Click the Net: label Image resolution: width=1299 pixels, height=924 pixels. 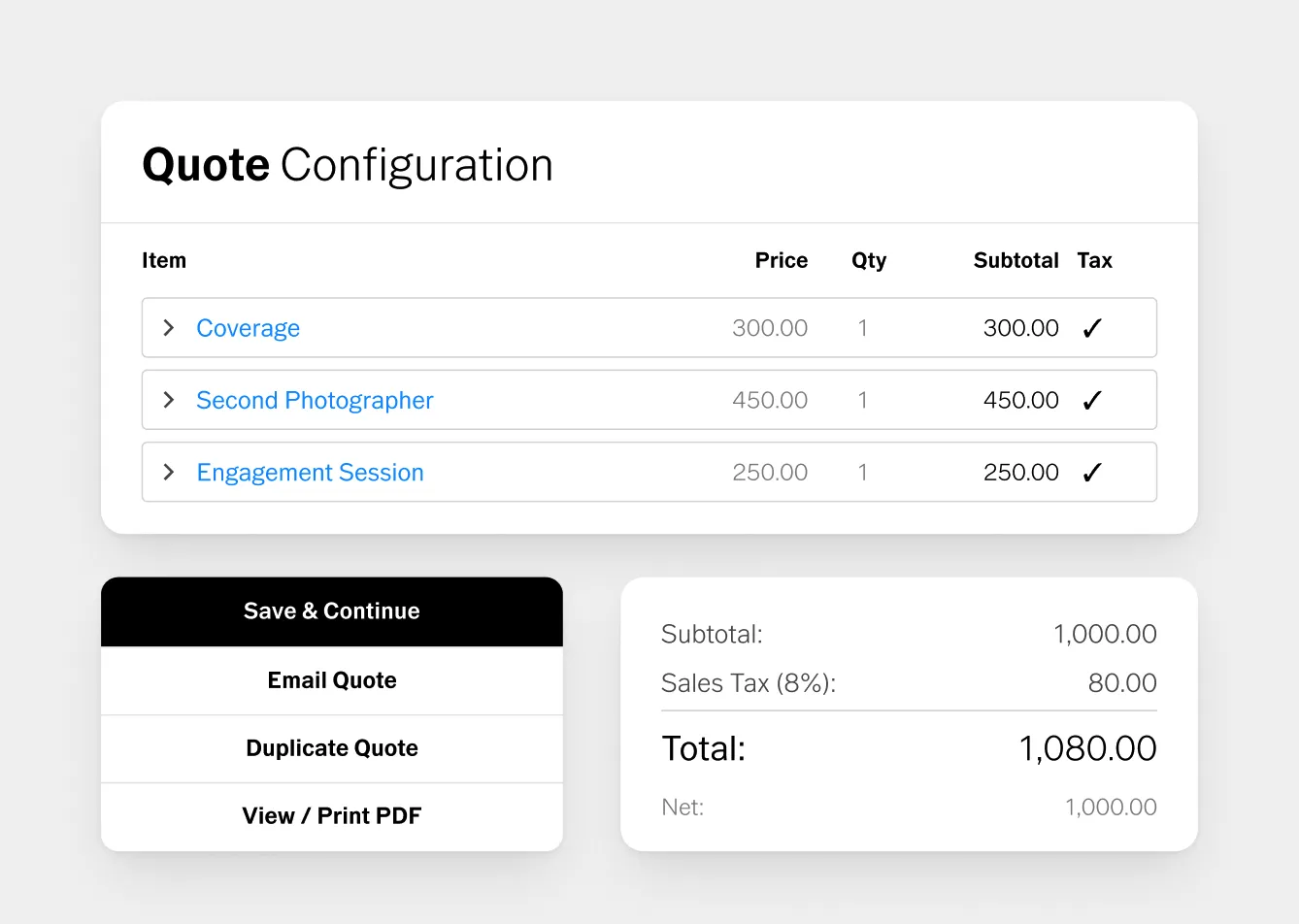click(x=683, y=808)
